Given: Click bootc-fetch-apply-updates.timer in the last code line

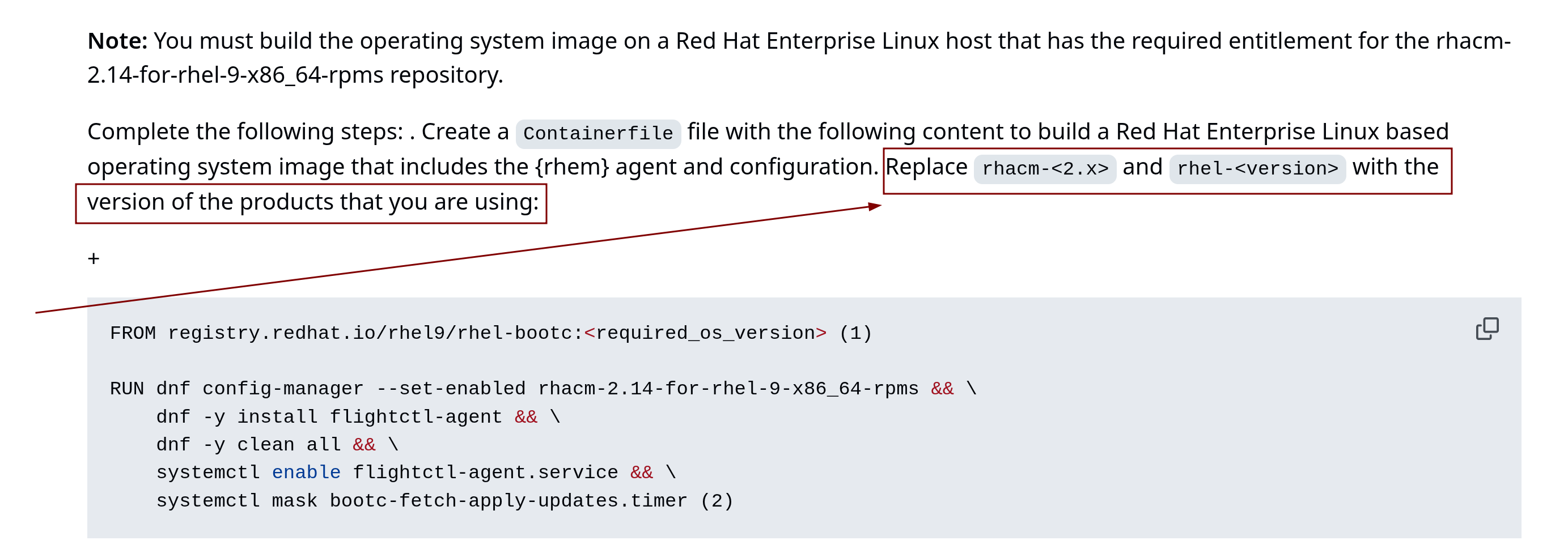Looking at the screenshot, I should (x=508, y=501).
